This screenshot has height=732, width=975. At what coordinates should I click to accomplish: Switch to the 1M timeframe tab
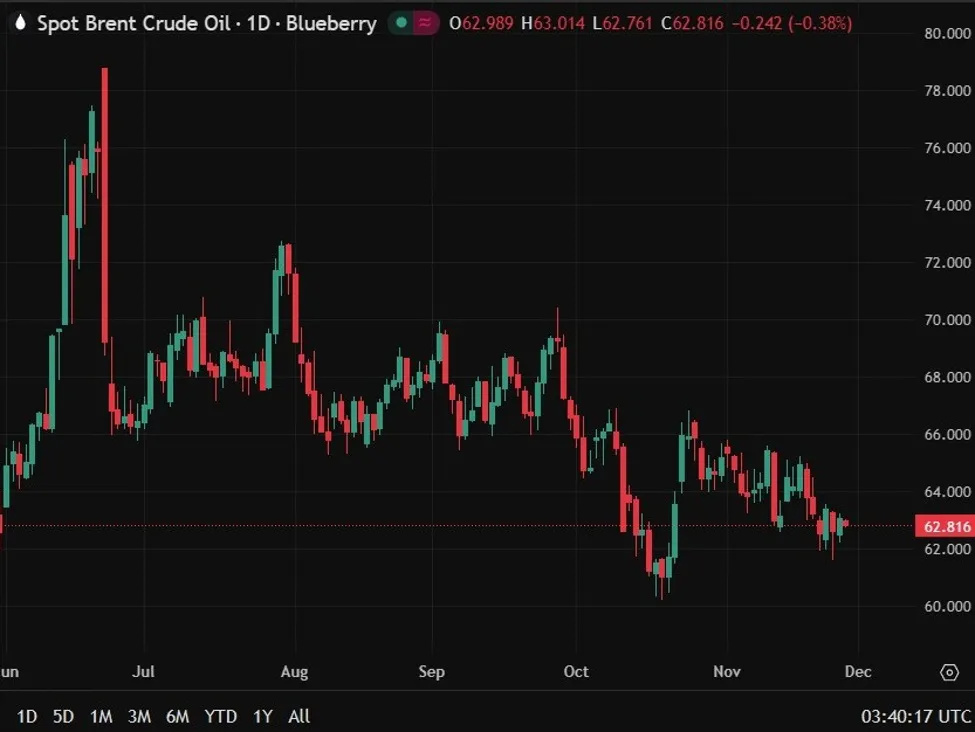coord(101,716)
